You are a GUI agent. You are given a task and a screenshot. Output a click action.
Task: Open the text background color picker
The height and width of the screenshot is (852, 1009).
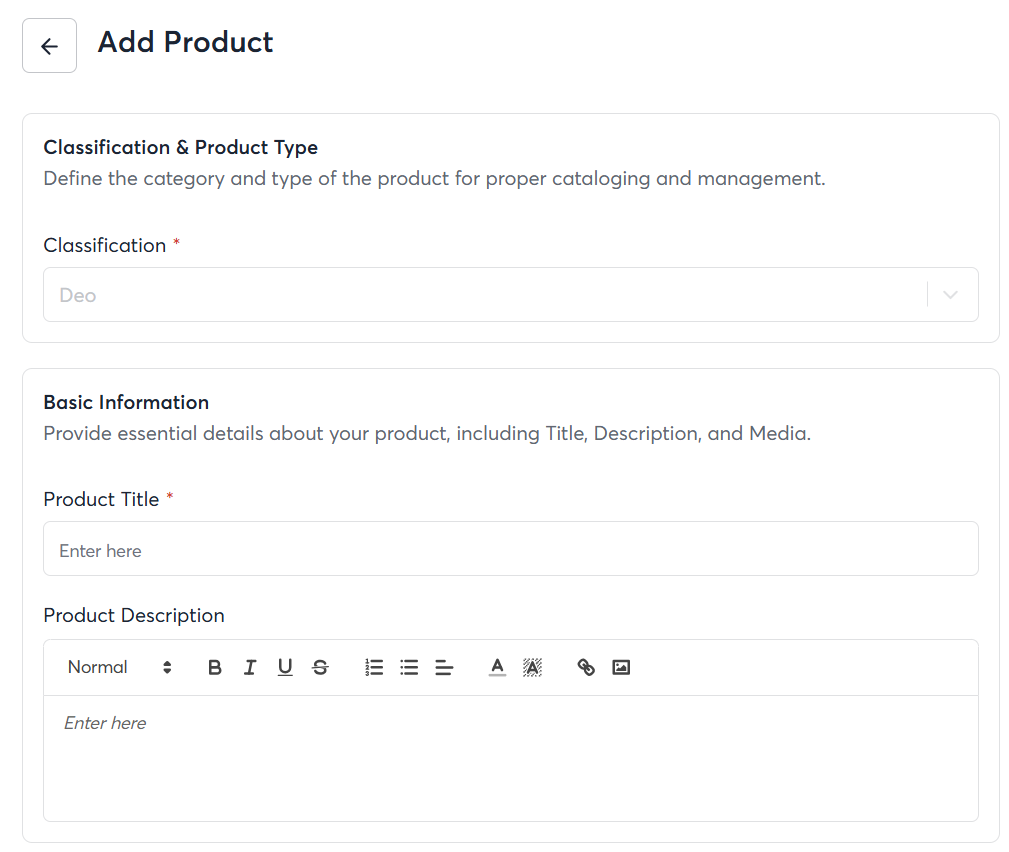pos(532,667)
